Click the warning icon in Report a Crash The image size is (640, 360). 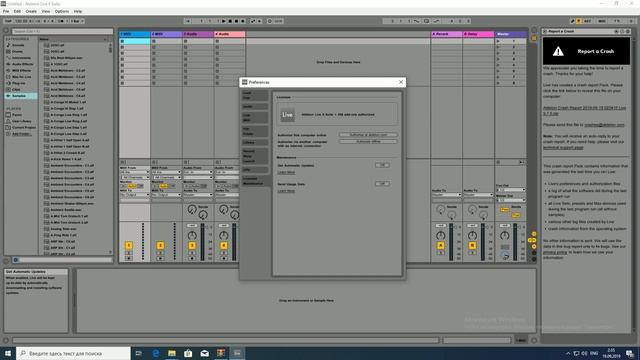click(x=558, y=51)
